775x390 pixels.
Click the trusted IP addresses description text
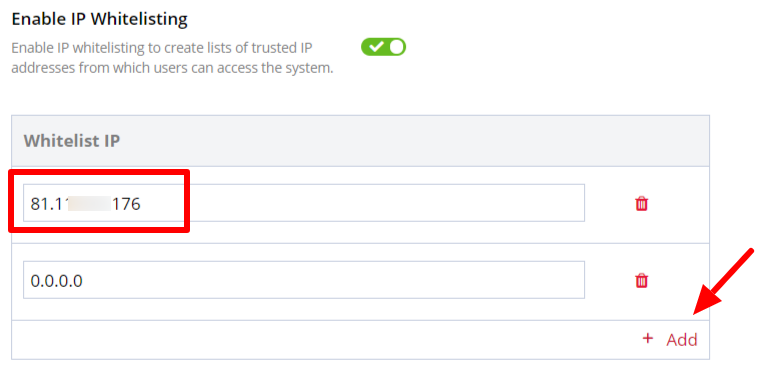point(172,58)
